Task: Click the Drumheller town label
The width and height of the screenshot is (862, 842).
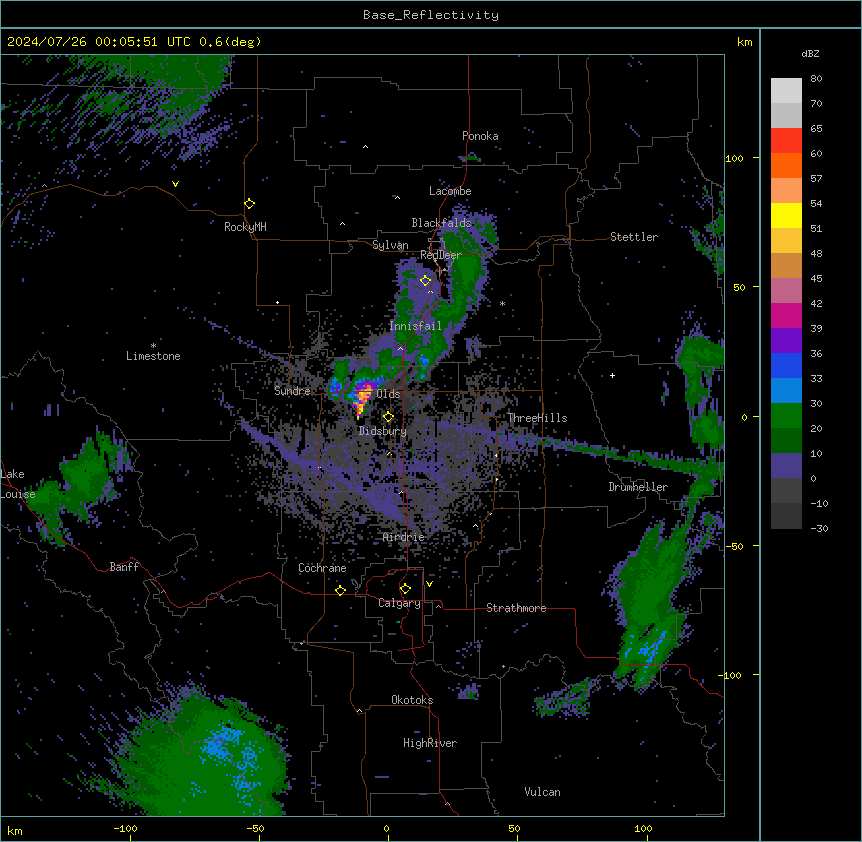Action: point(638,487)
